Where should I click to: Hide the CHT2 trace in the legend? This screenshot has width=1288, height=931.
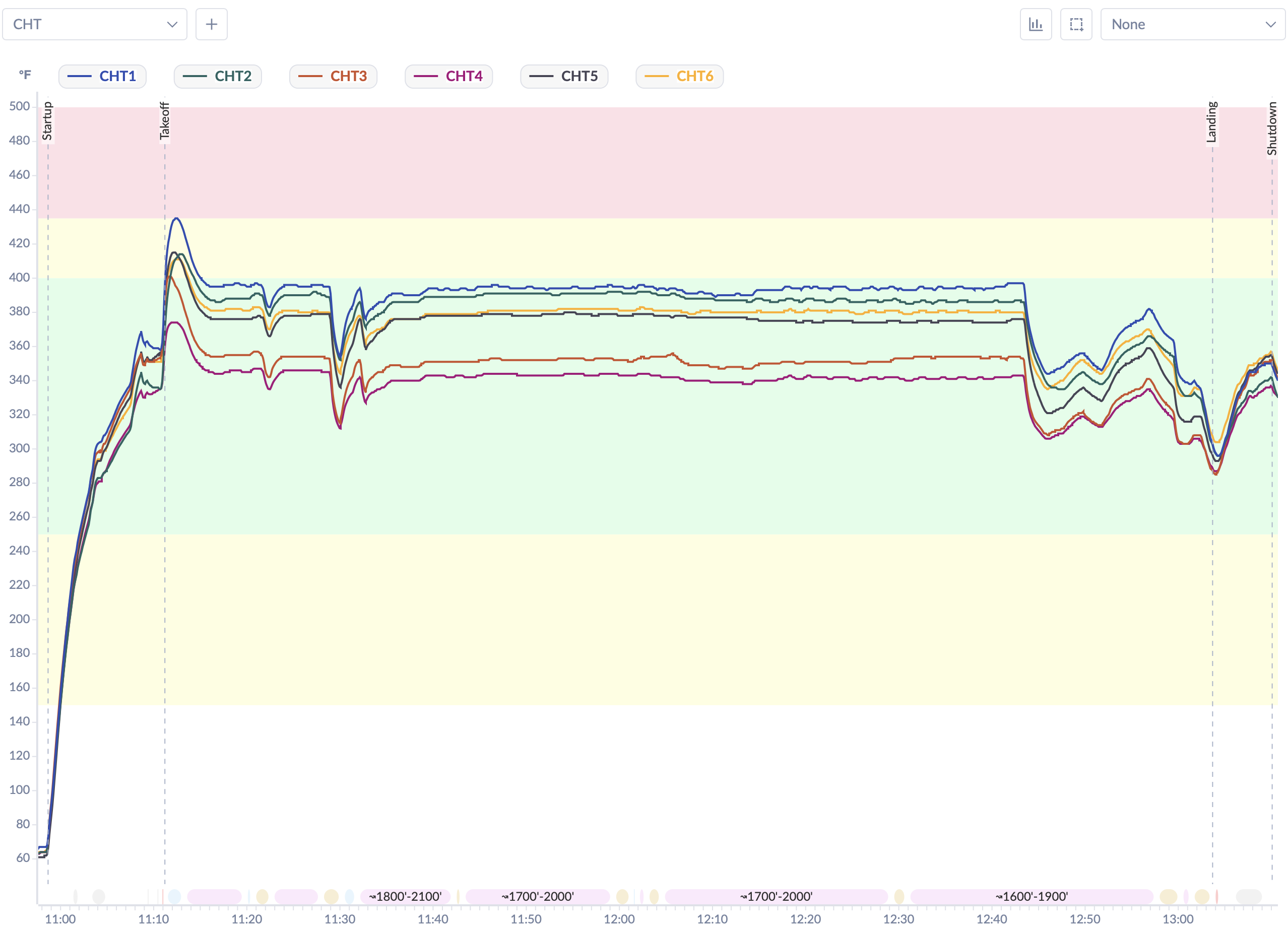[x=218, y=76]
